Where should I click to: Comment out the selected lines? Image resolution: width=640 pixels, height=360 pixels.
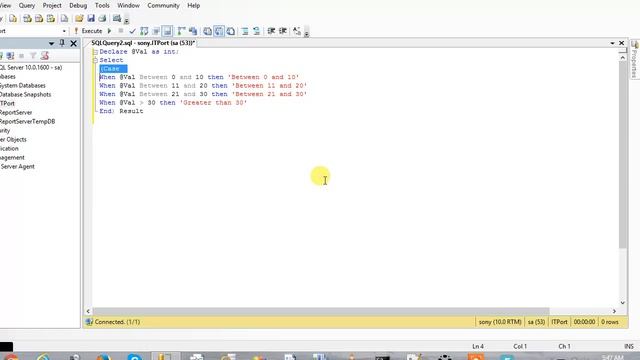click(x=245, y=31)
